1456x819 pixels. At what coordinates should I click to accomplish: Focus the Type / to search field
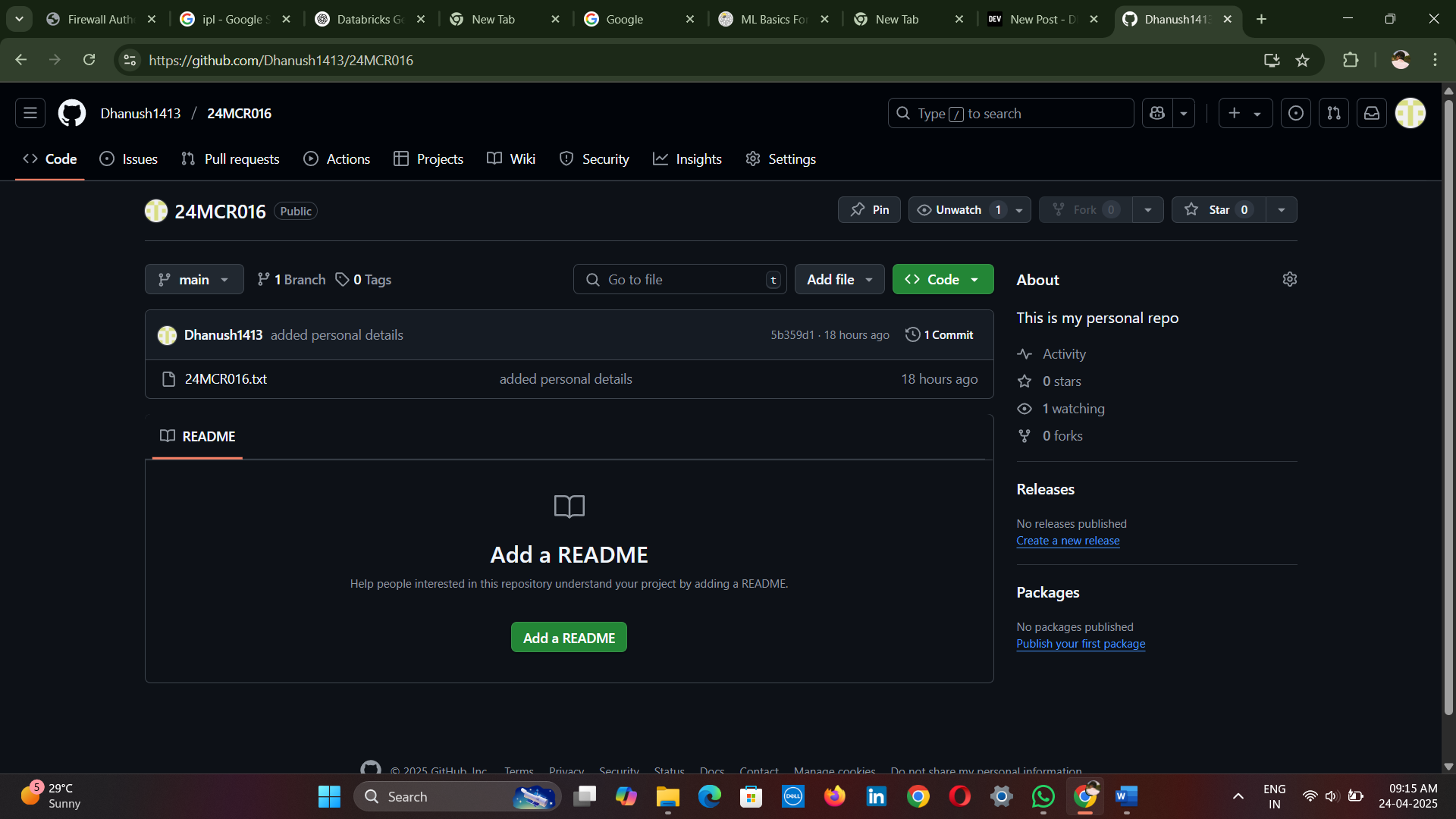click(x=1011, y=113)
